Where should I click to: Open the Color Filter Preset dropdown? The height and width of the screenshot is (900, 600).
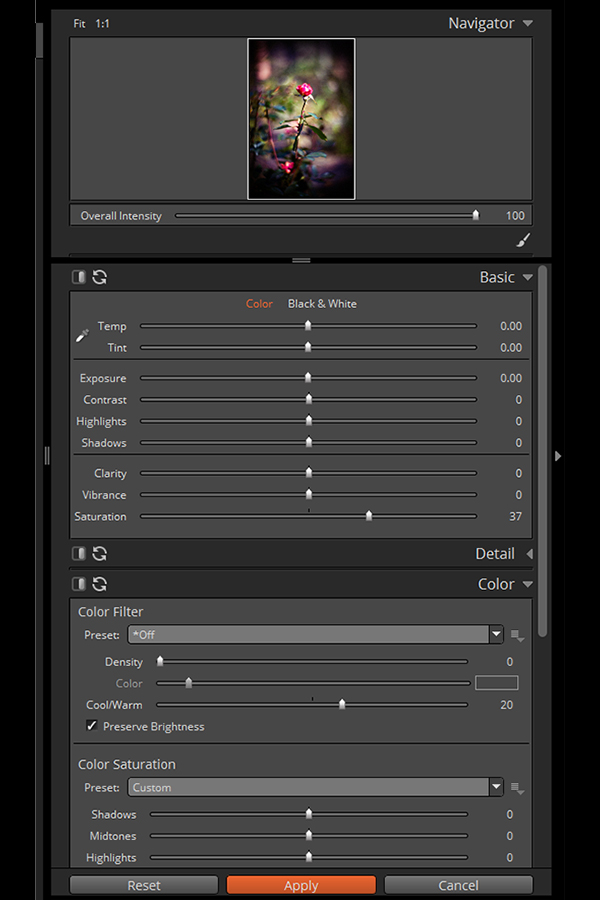(315, 635)
